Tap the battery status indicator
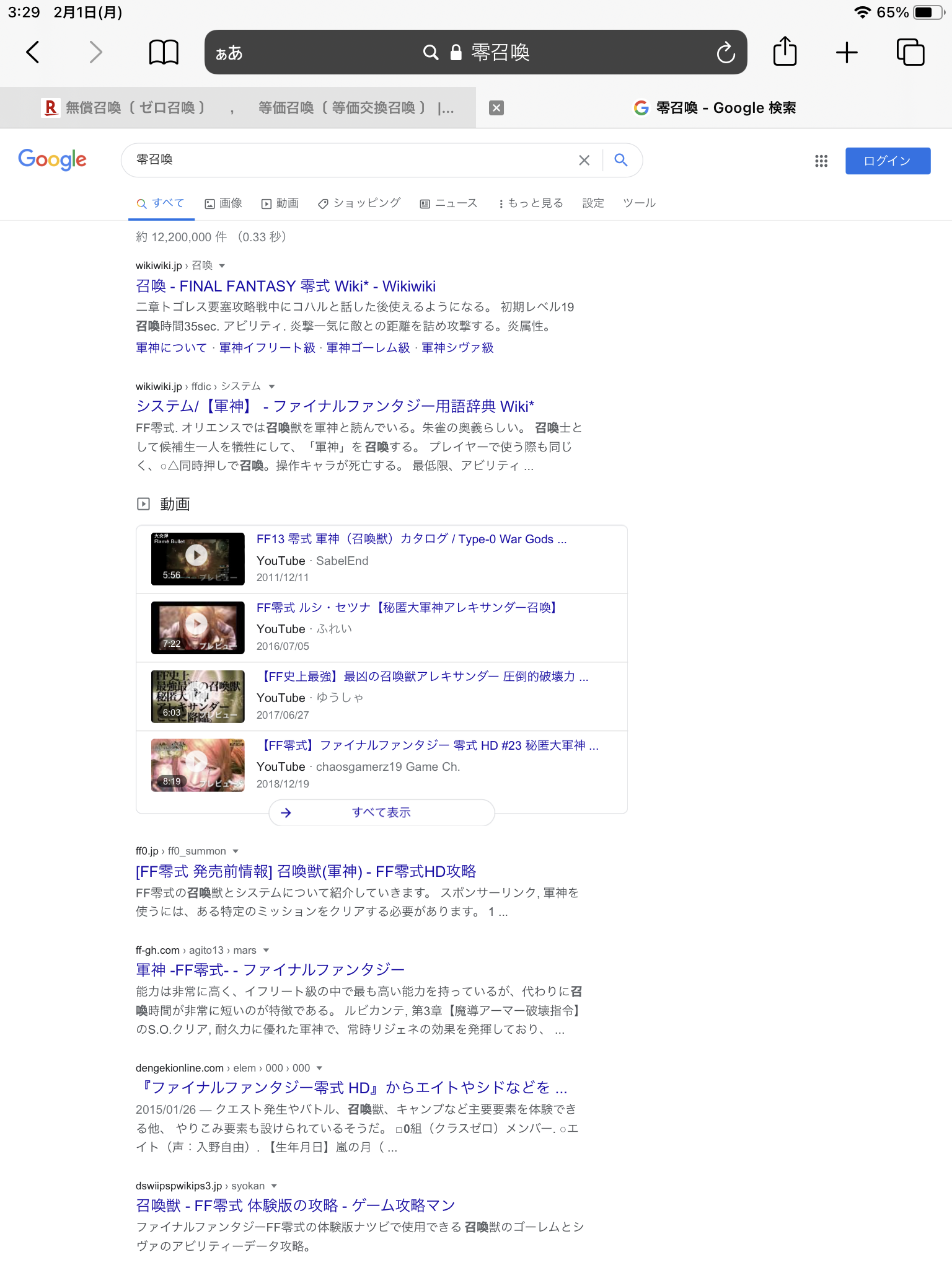 tap(928, 12)
